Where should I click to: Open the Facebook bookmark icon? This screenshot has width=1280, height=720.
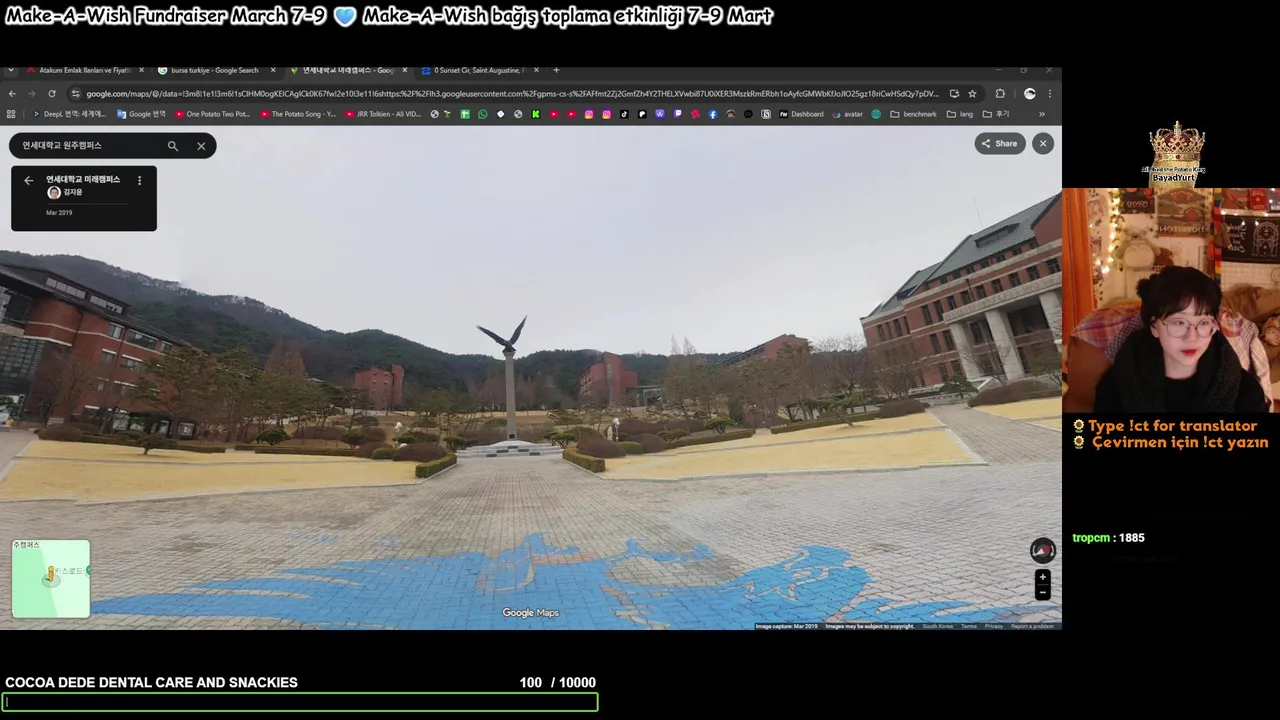point(713,114)
